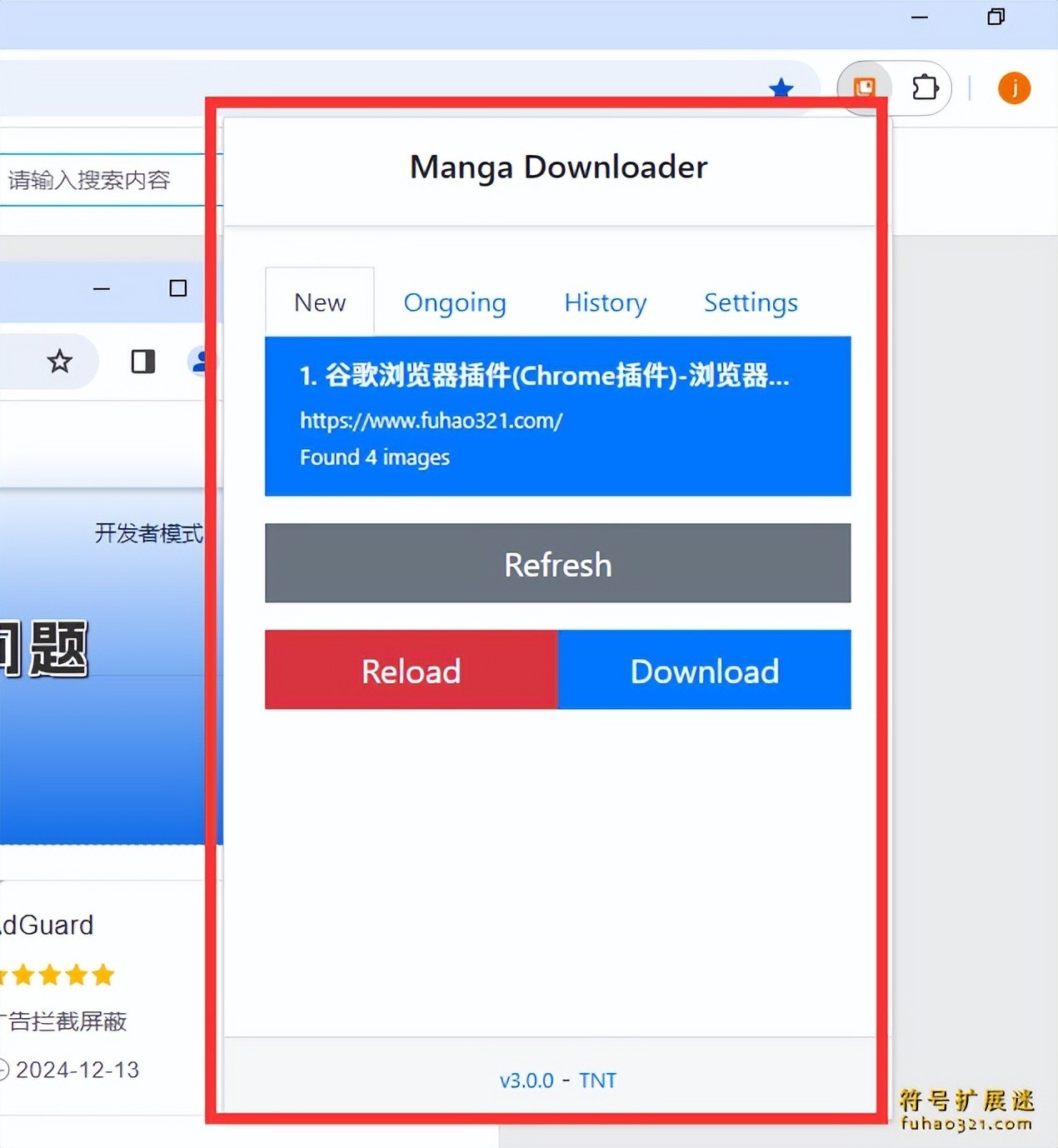Switch to the Ongoing tab

tap(455, 302)
